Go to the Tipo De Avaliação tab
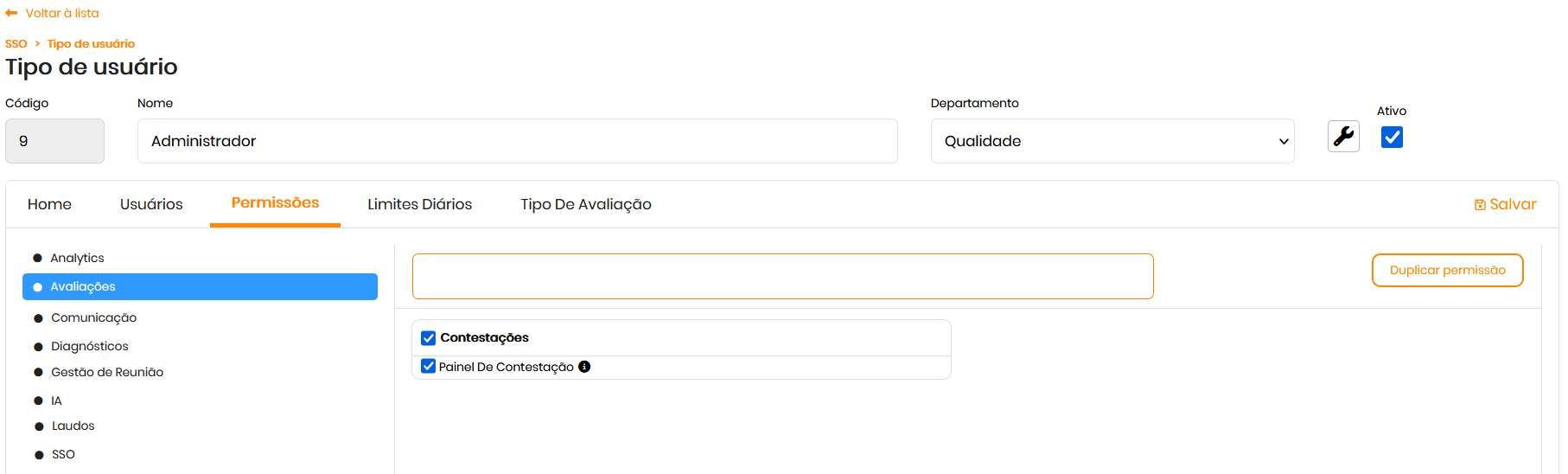The width and height of the screenshot is (1568, 474). (x=585, y=204)
